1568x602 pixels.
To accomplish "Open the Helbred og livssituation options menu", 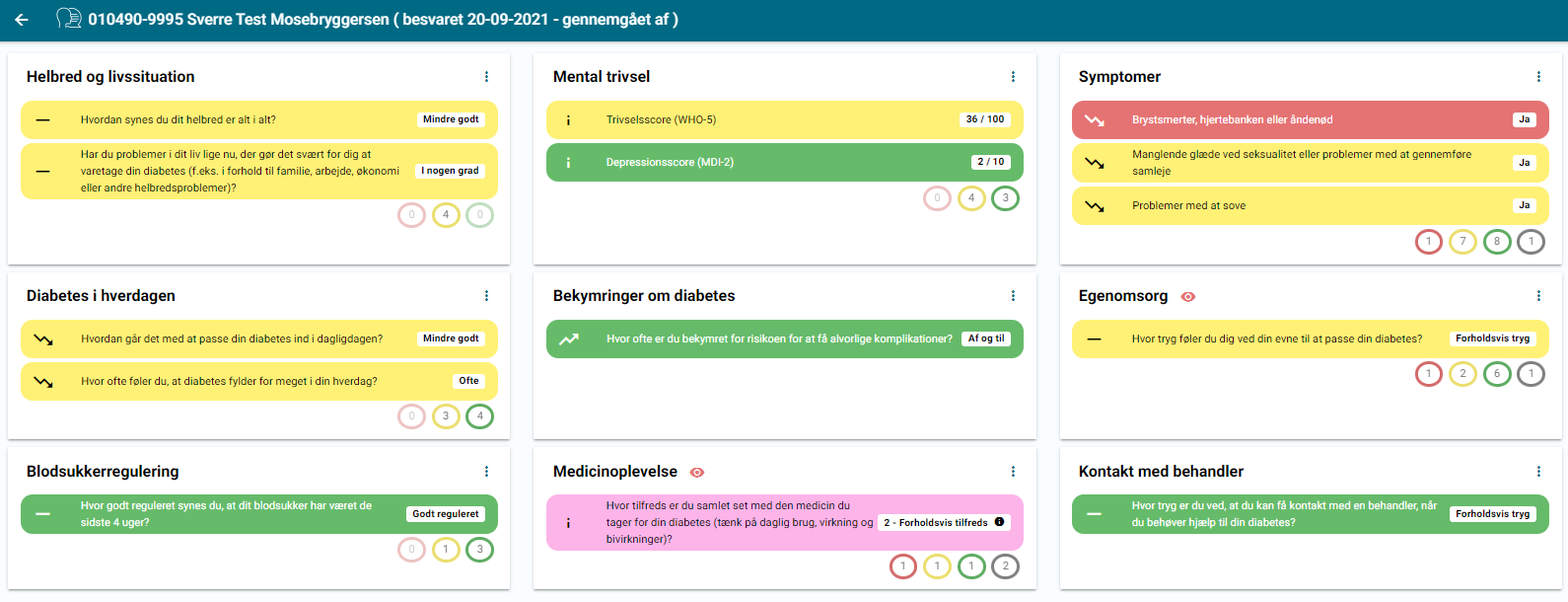I will pos(486,77).
